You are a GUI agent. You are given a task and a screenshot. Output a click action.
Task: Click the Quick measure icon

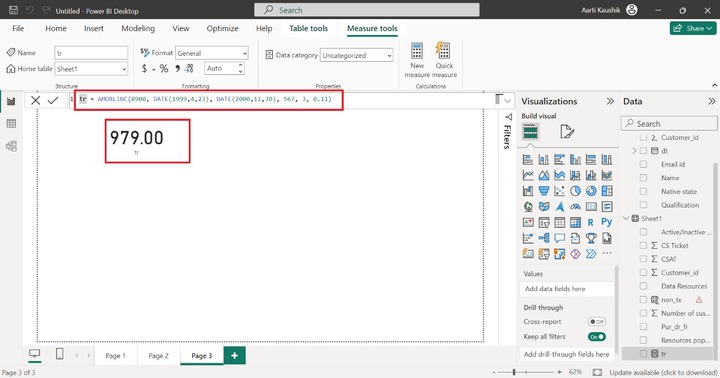click(x=444, y=51)
